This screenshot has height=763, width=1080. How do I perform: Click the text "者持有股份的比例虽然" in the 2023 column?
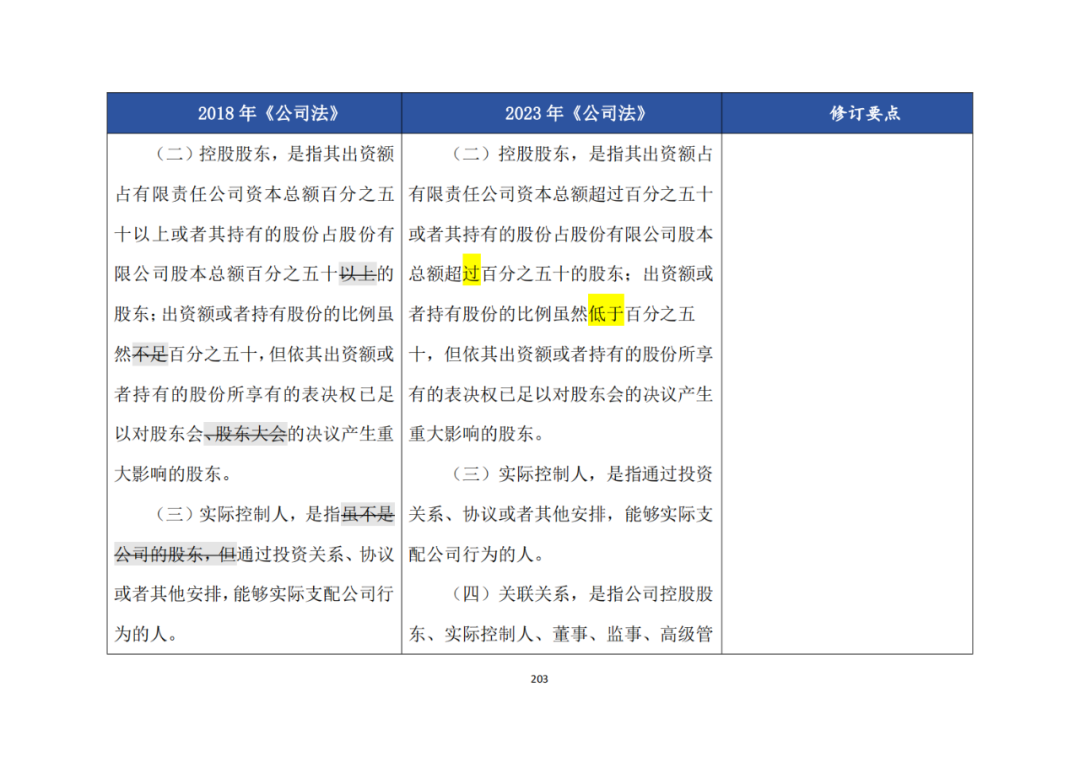click(x=498, y=314)
